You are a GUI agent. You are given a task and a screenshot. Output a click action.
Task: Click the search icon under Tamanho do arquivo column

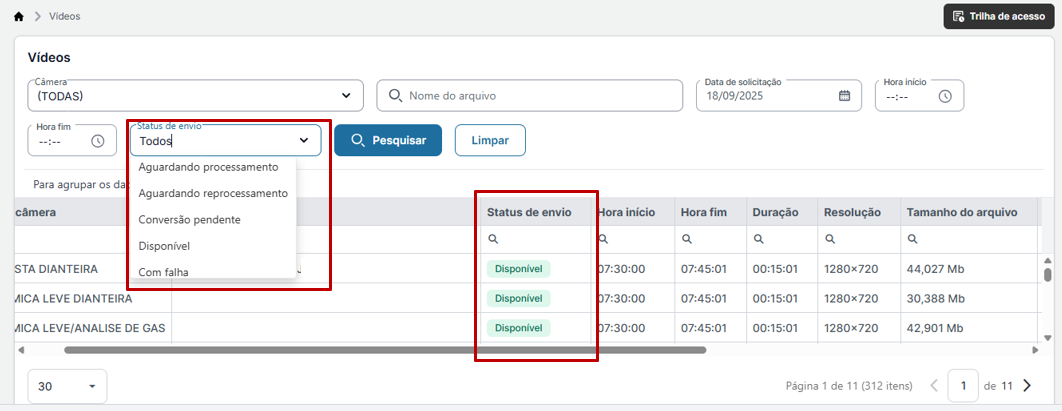(x=912, y=239)
